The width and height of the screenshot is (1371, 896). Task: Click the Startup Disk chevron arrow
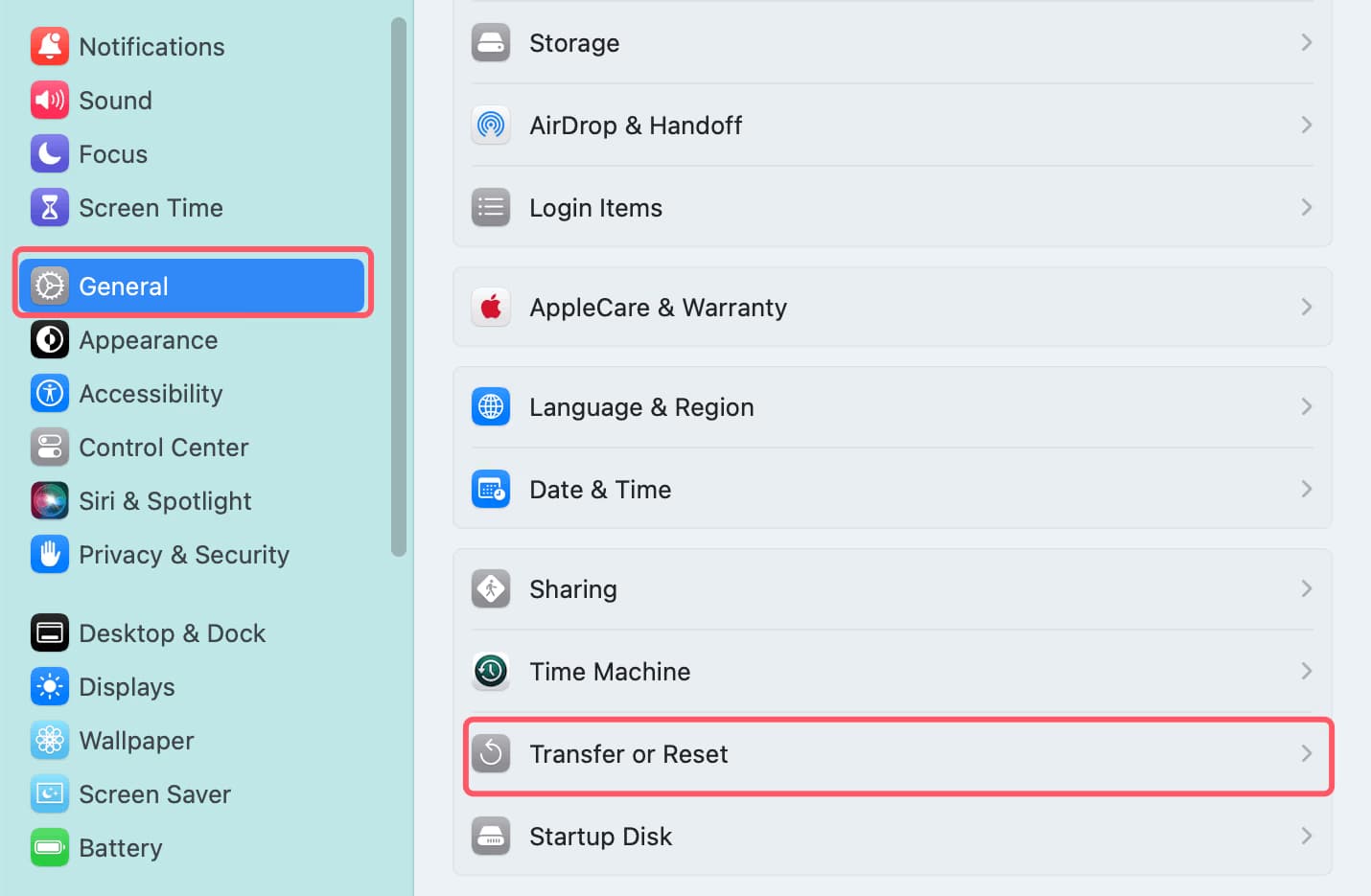click(x=1306, y=836)
